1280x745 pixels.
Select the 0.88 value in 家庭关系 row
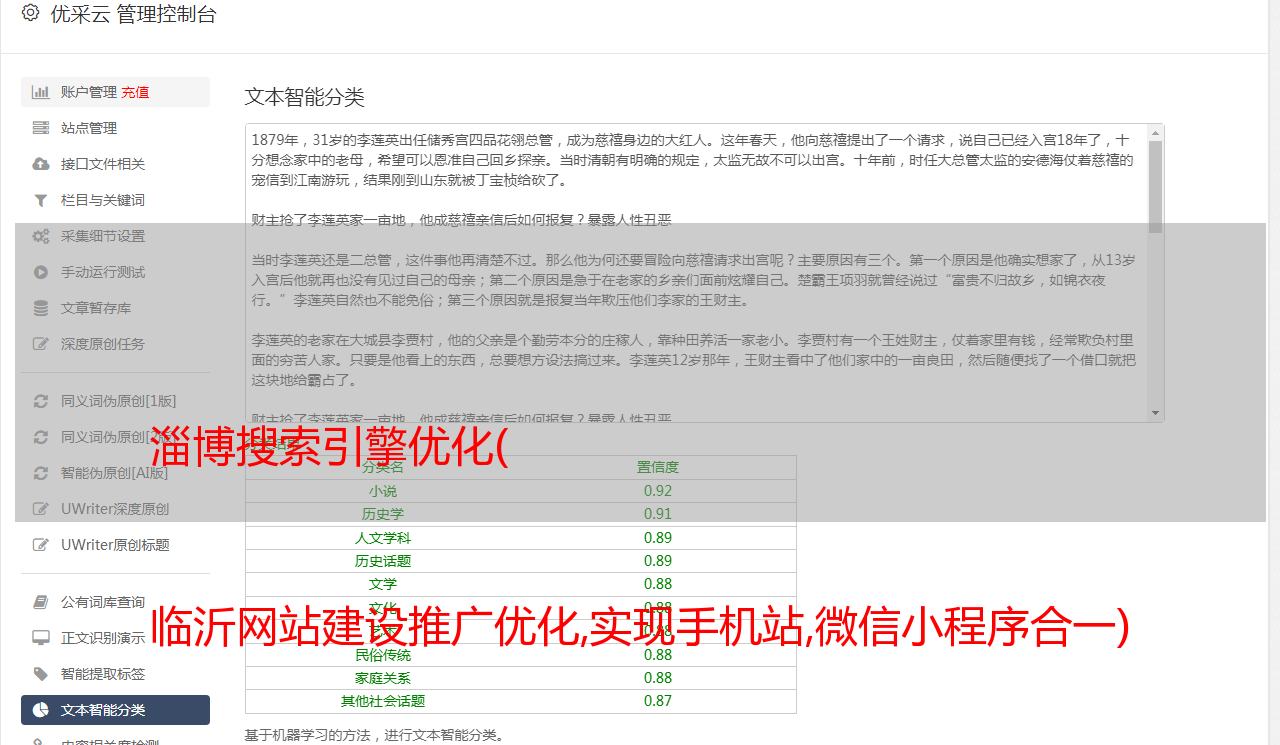658,678
